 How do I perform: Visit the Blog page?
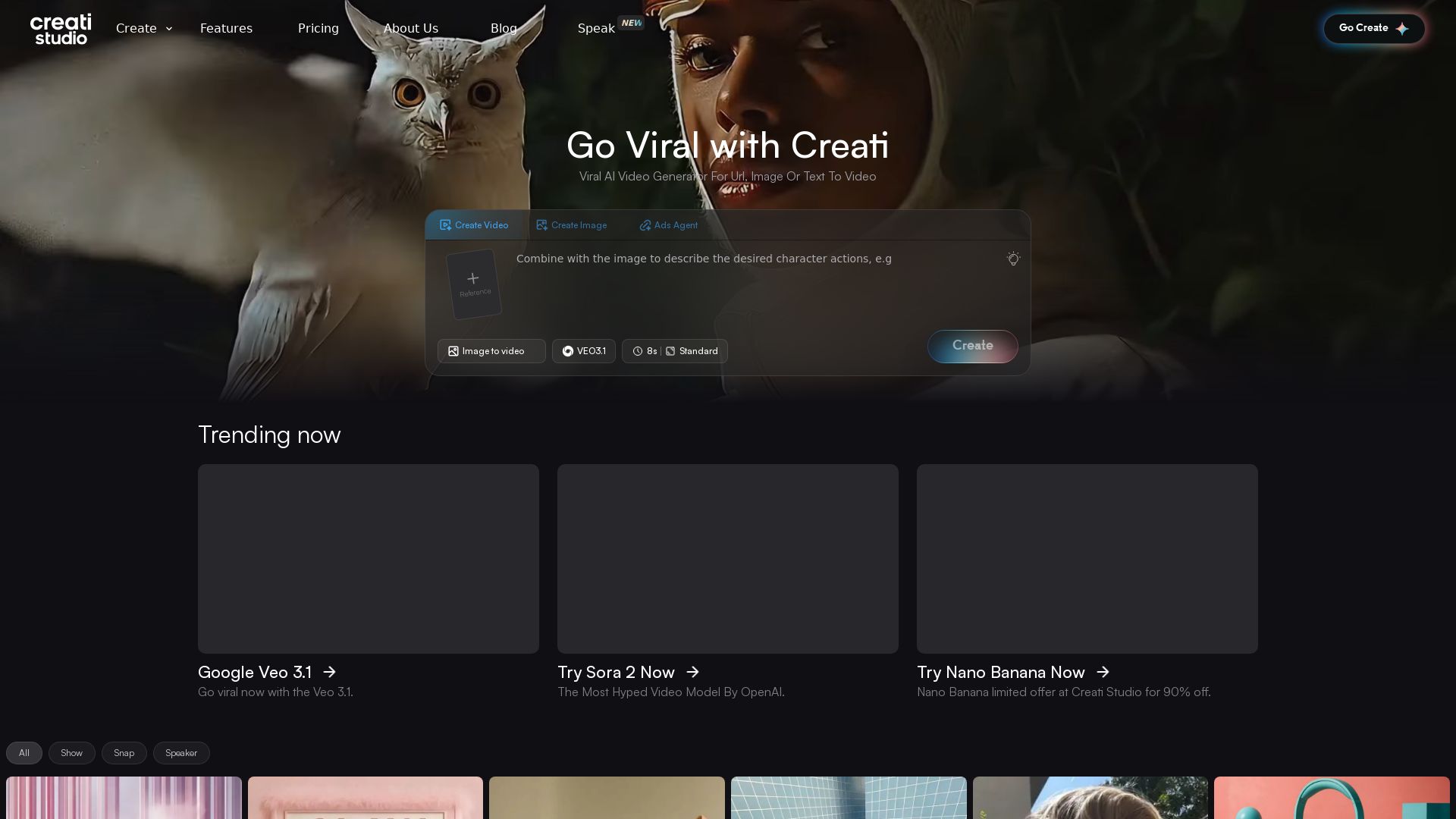(504, 29)
